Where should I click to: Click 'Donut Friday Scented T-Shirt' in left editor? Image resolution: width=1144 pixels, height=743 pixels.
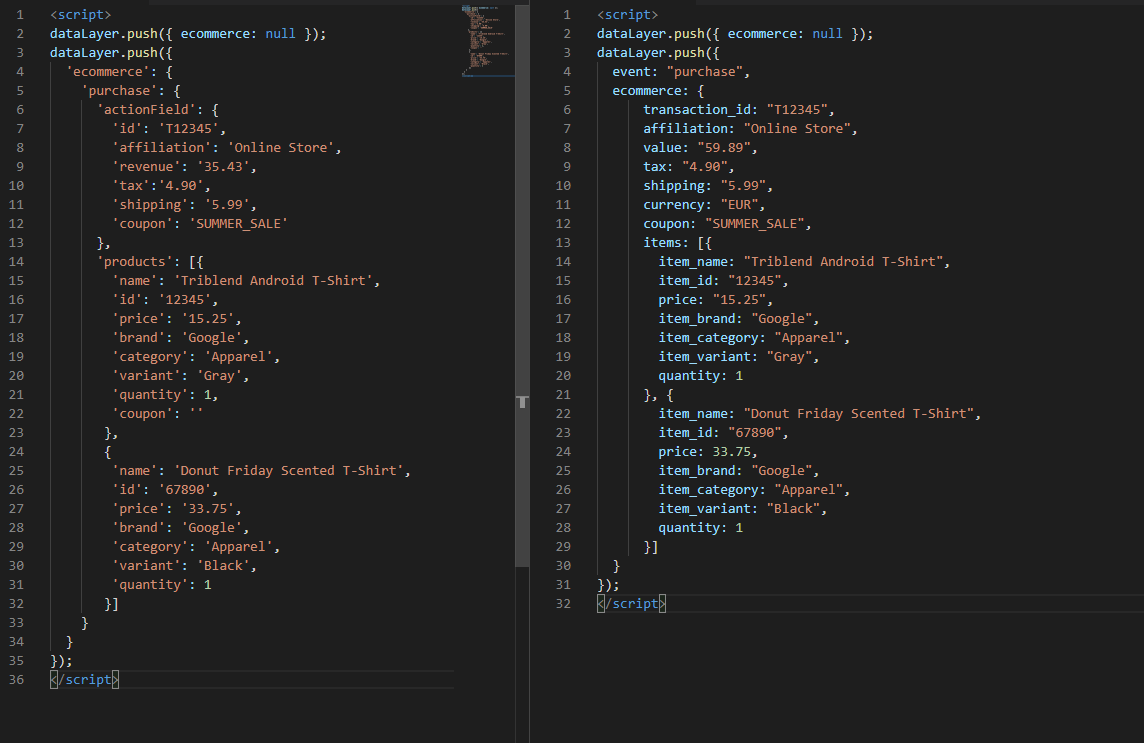pos(292,471)
